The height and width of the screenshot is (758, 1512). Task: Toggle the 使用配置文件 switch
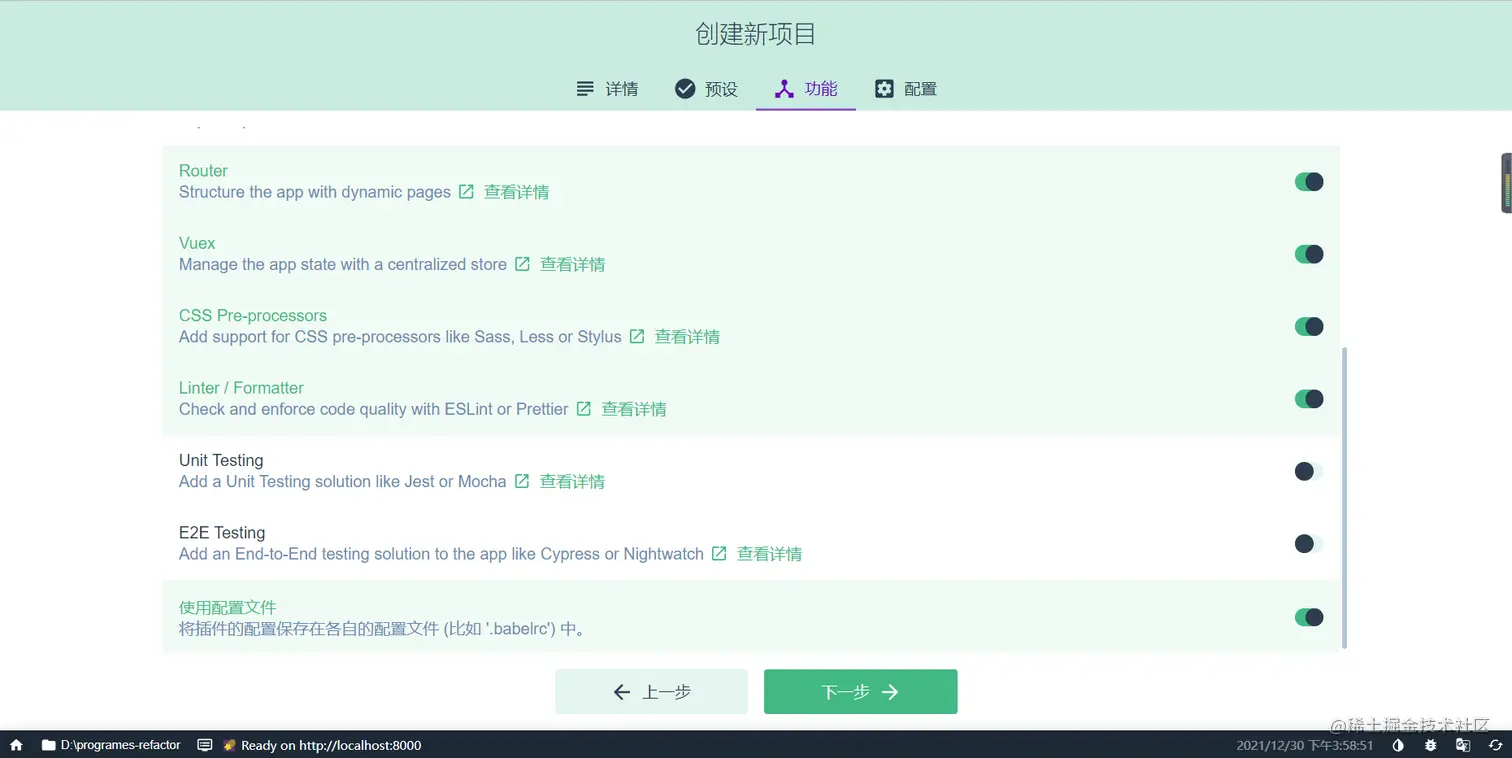[1309, 617]
